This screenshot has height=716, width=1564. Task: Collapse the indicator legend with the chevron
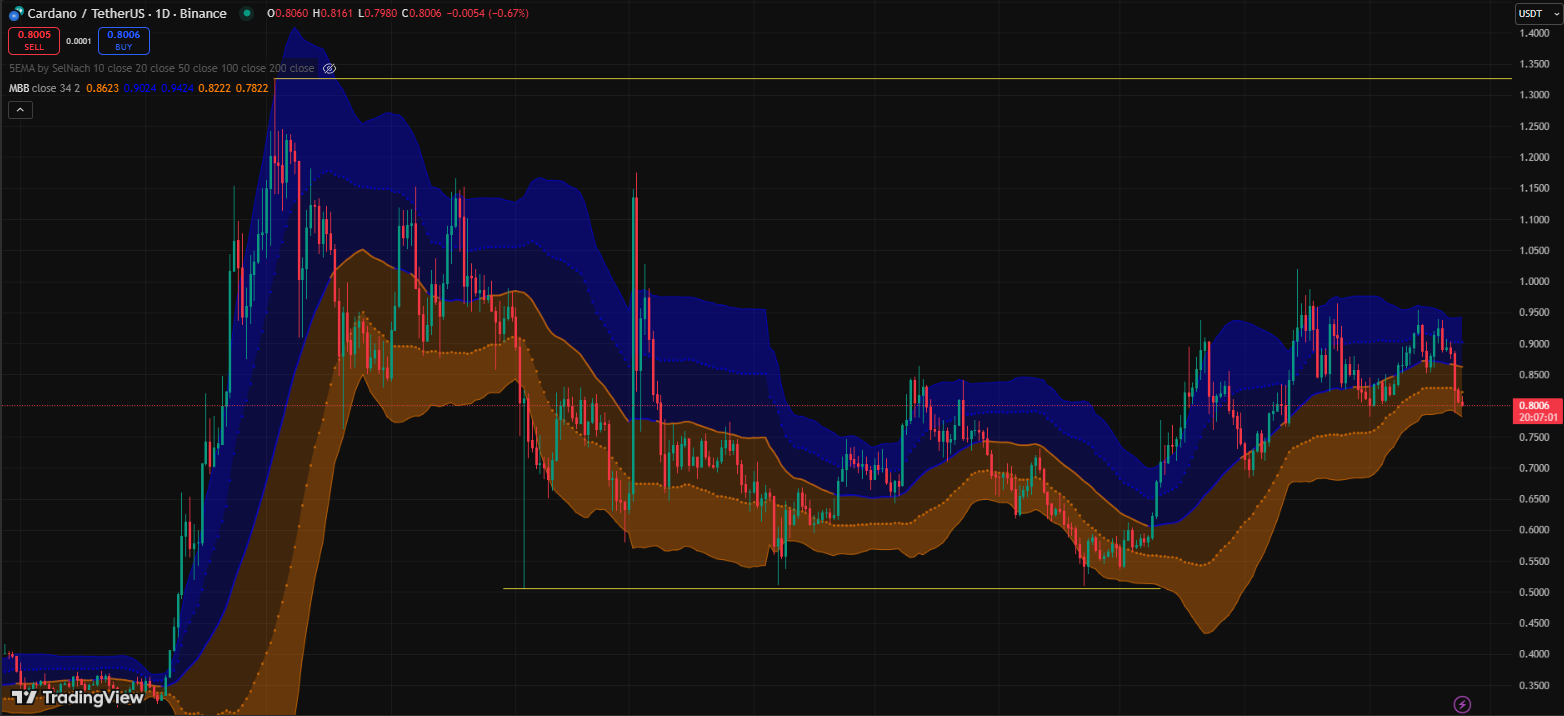coord(20,110)
